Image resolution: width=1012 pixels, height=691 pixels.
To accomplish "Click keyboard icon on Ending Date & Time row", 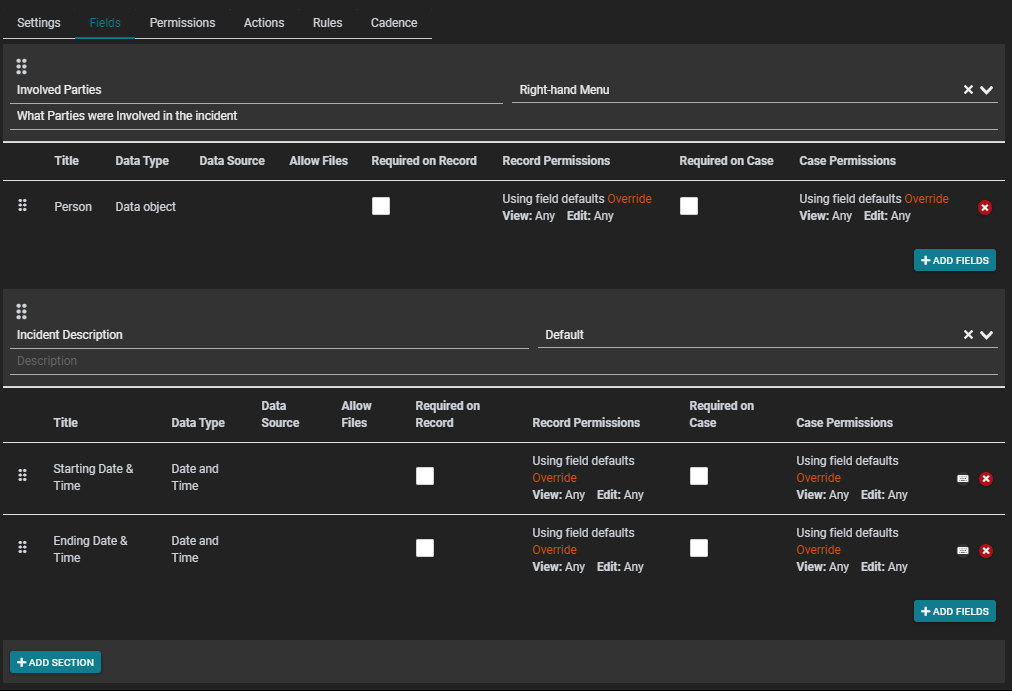I will point(962,550).
